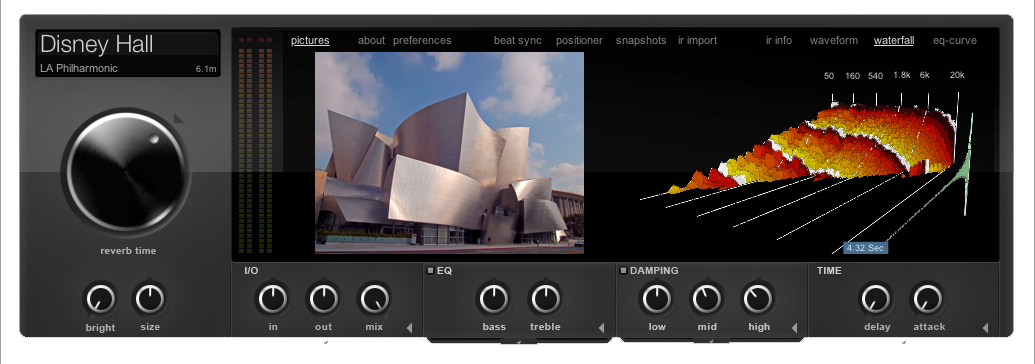Click the Disney Hall preset name
This screenshot has height=364, width=1035.
[x=96, y=44]
